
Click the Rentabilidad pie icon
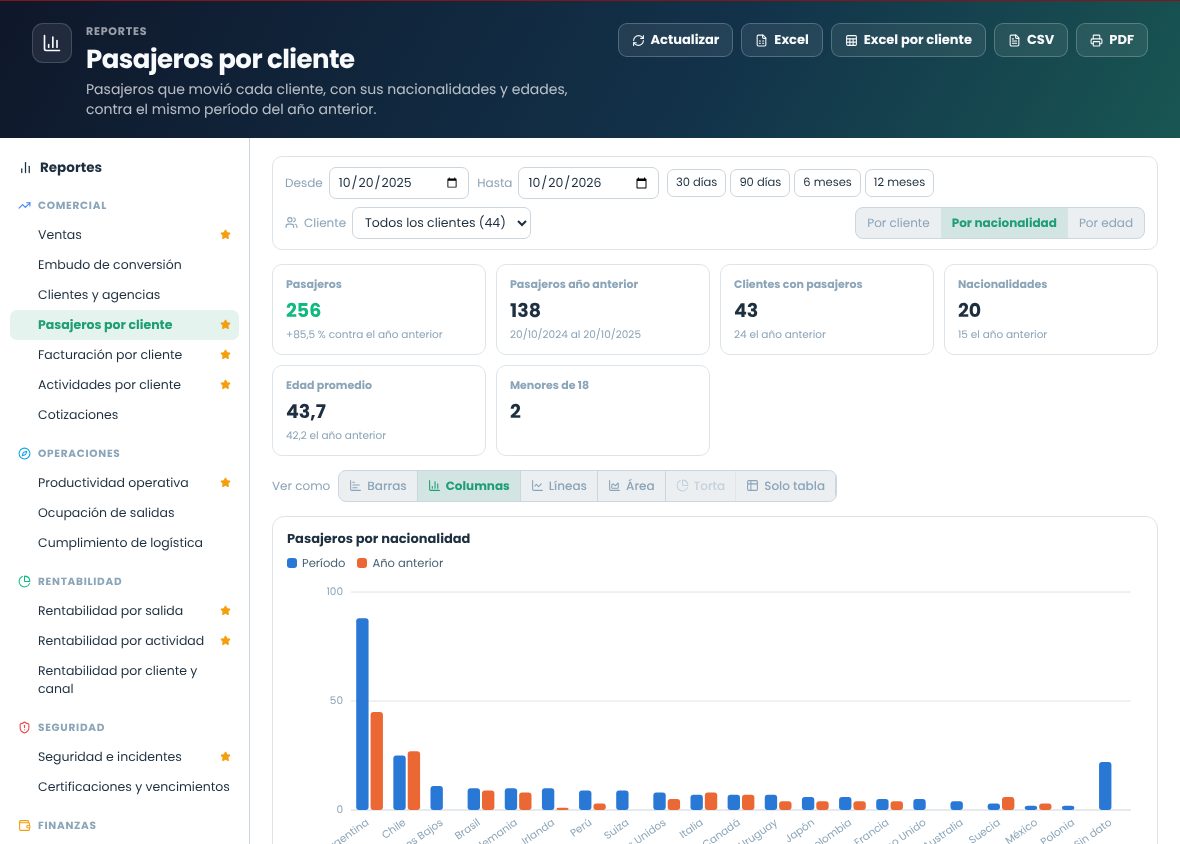click(x=25, y=581)
